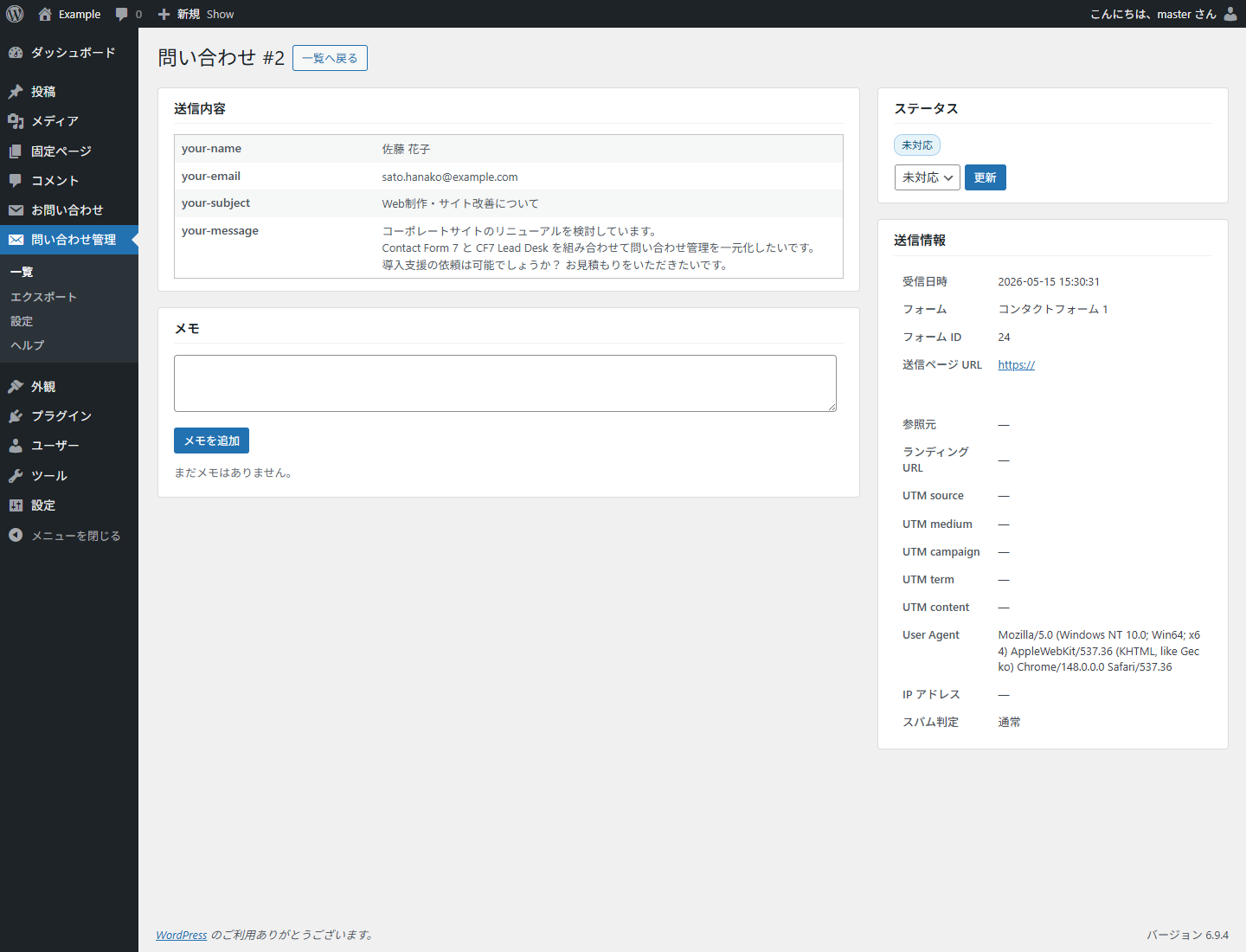Open the 設定 submenu under 問い合わせ管理
Image resolution: width=1246 pixels, height=952 pixels.
click(x=22, y=321)
